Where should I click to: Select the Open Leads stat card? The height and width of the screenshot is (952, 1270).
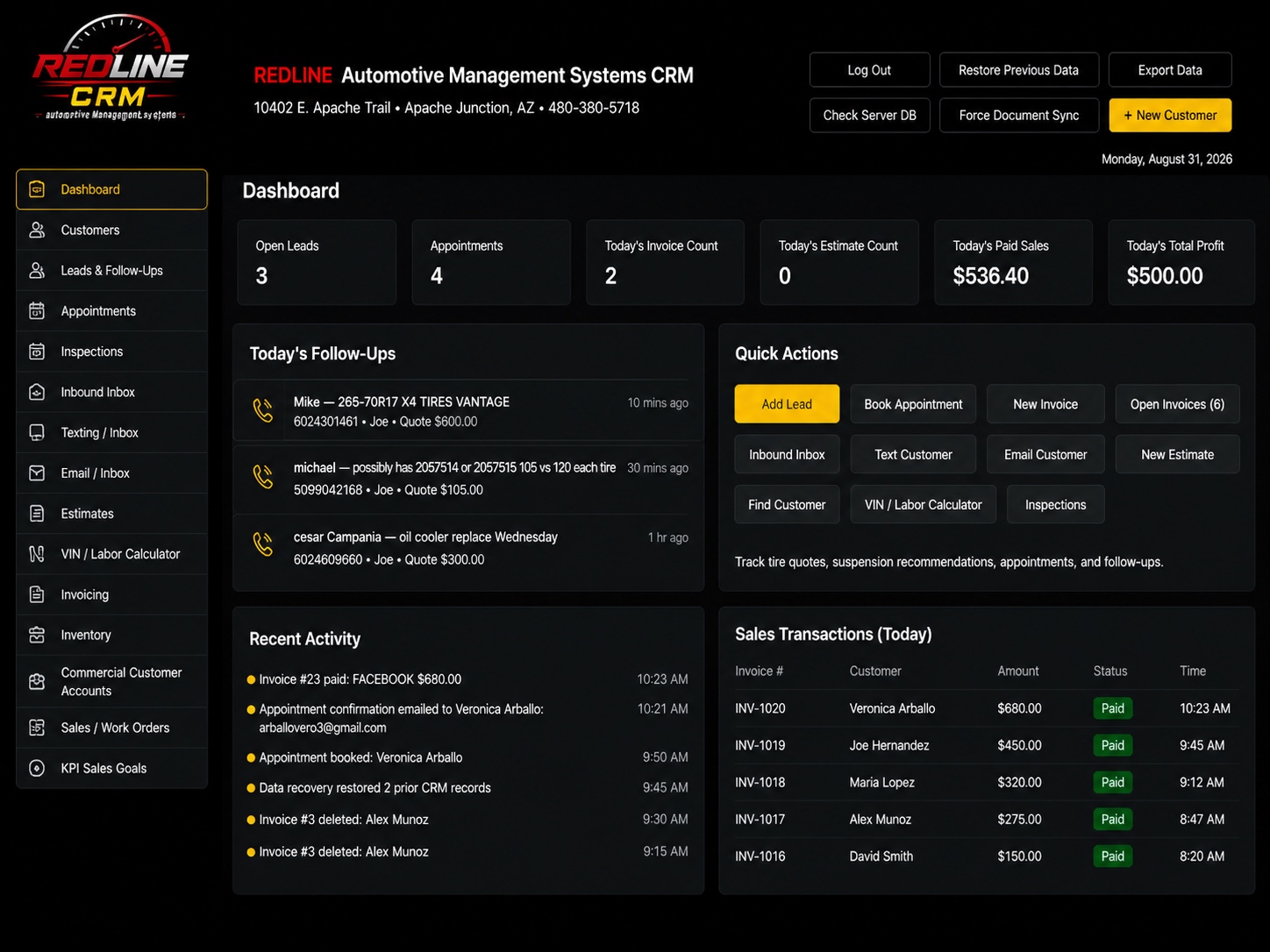(317, 262)
